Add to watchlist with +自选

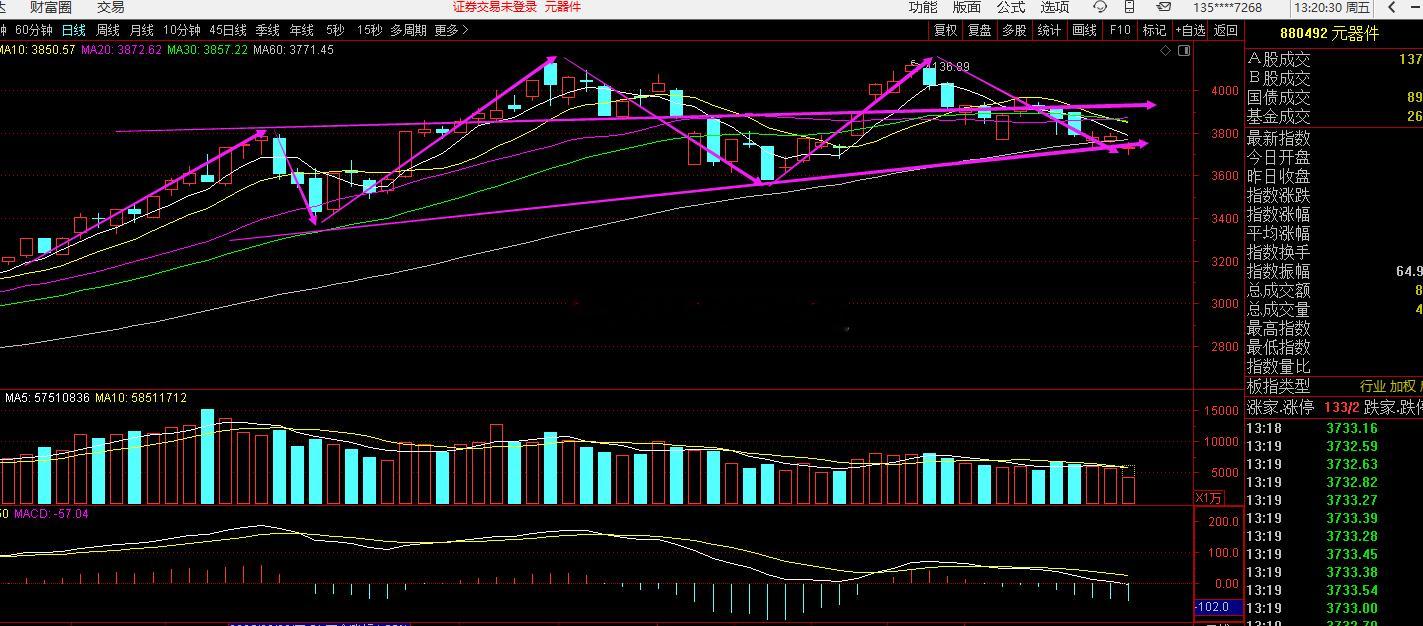(x=1191, y=30)
